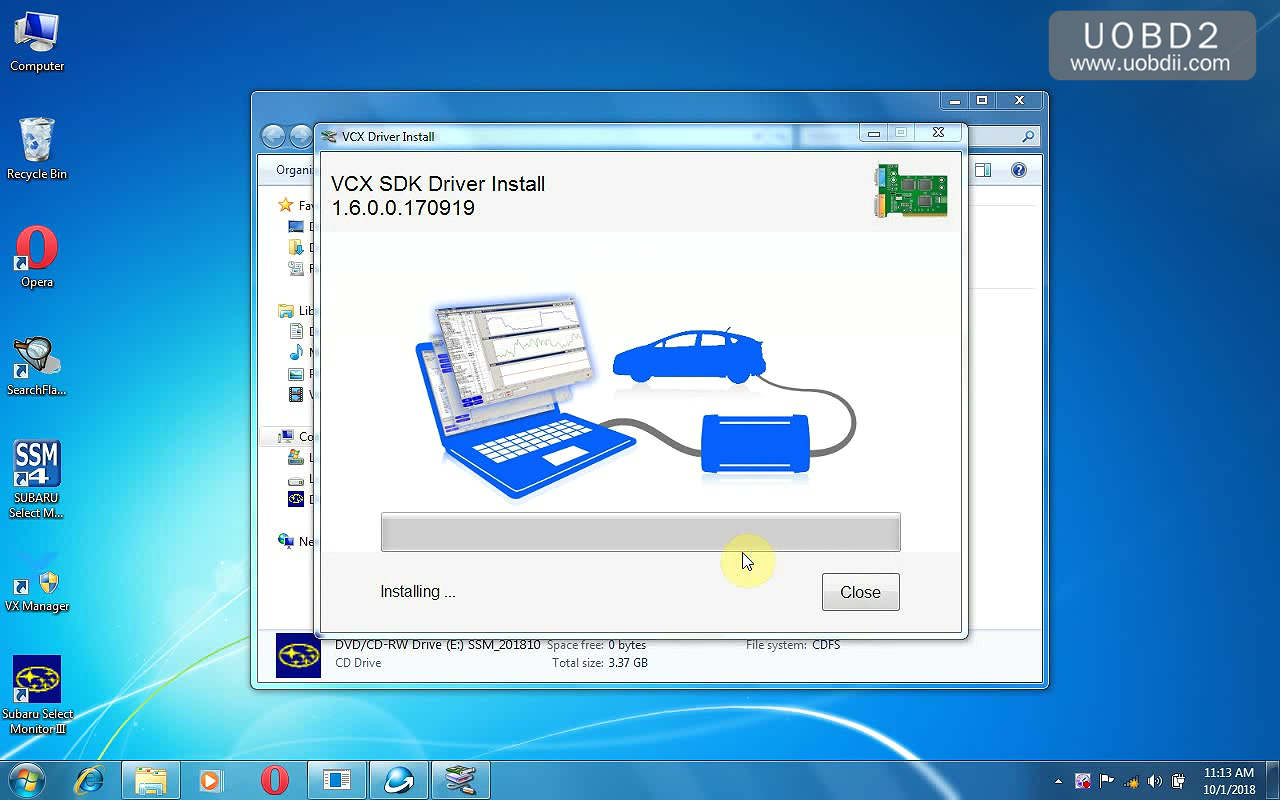The image size is (1280, 800).
Task: Open Computer desktop icon
Action: (37, 42)
